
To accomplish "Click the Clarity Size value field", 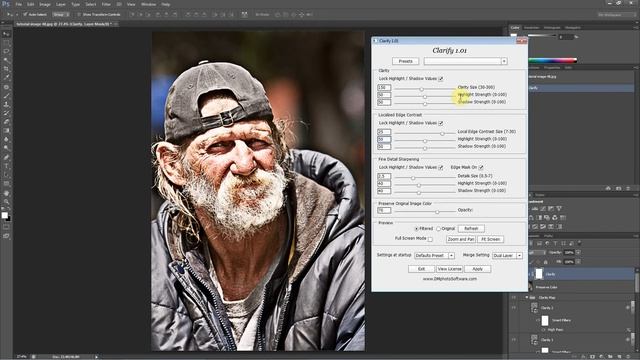I will point(384,87).
